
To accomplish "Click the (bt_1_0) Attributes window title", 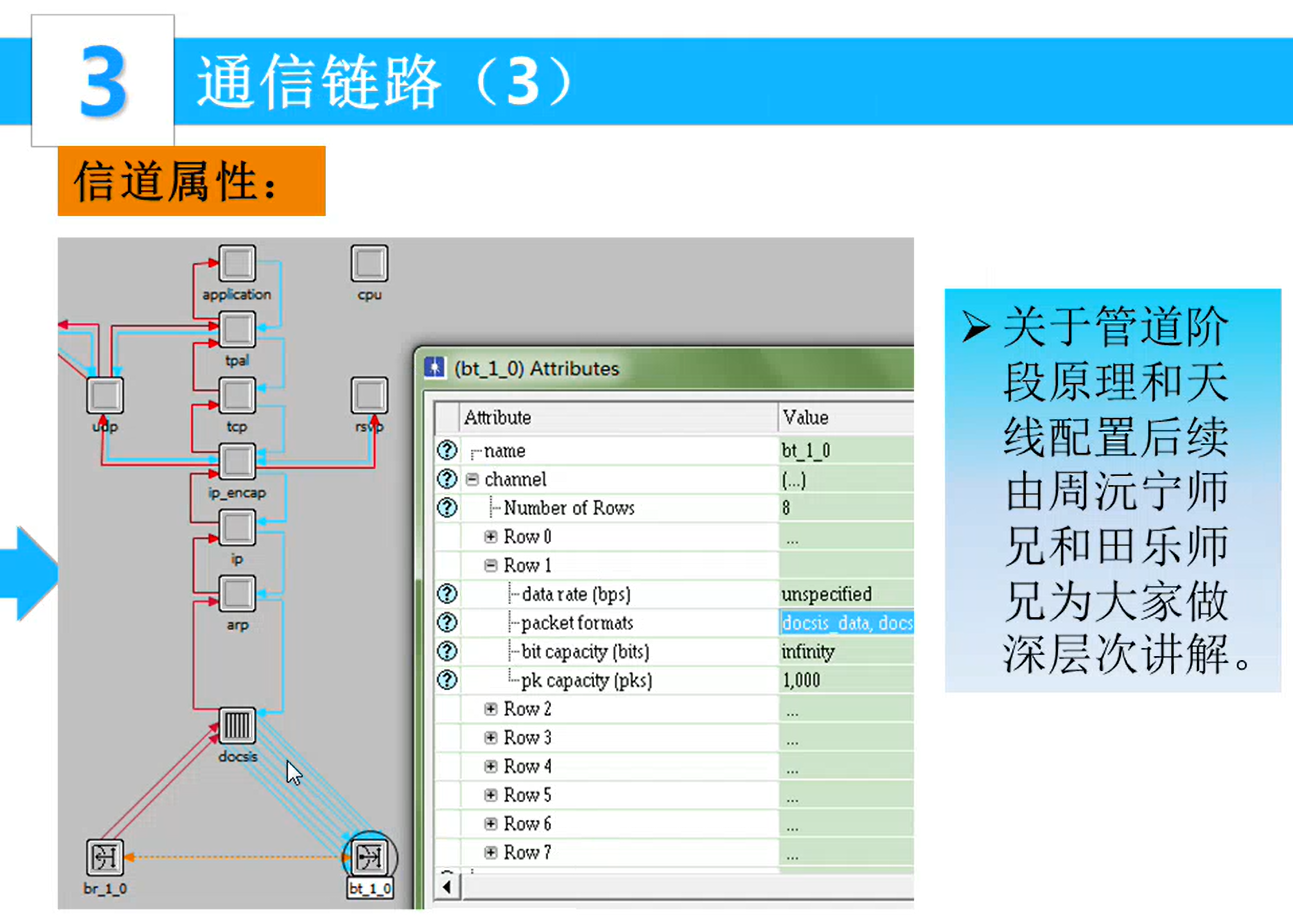I will point(536,368).
